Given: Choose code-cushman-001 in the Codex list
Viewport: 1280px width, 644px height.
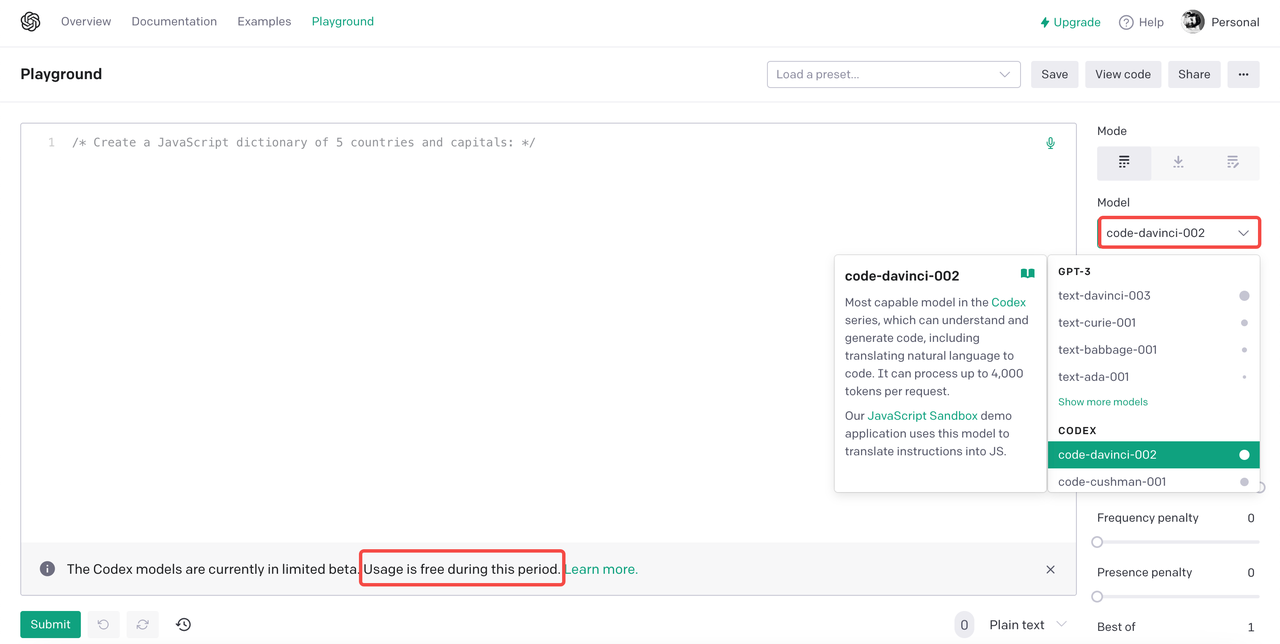Looking at the screenshot, I should coord(1153,481).
